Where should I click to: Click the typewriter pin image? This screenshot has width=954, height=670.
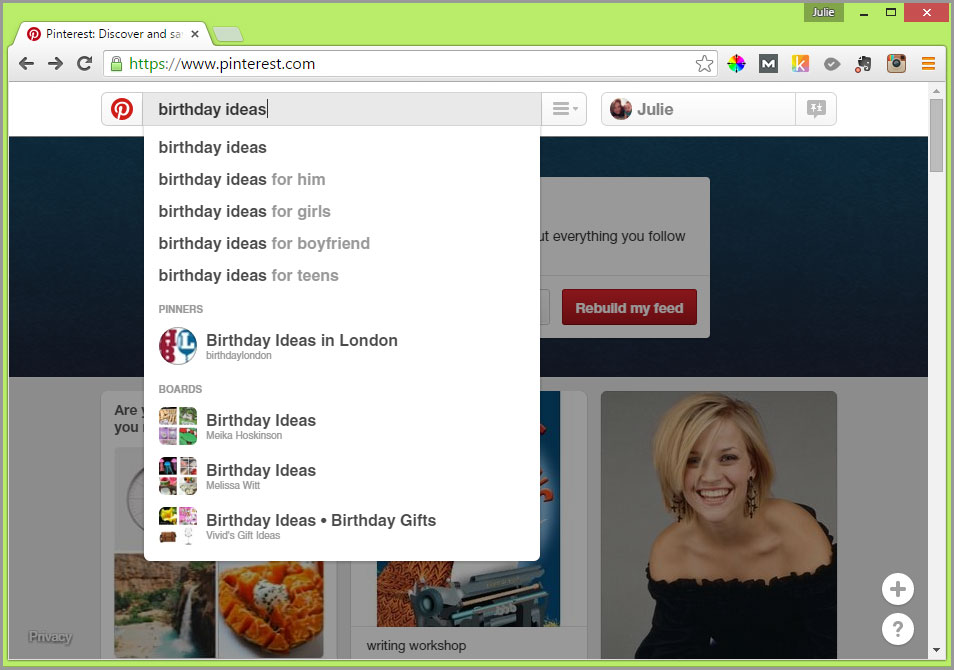[468, 594]
